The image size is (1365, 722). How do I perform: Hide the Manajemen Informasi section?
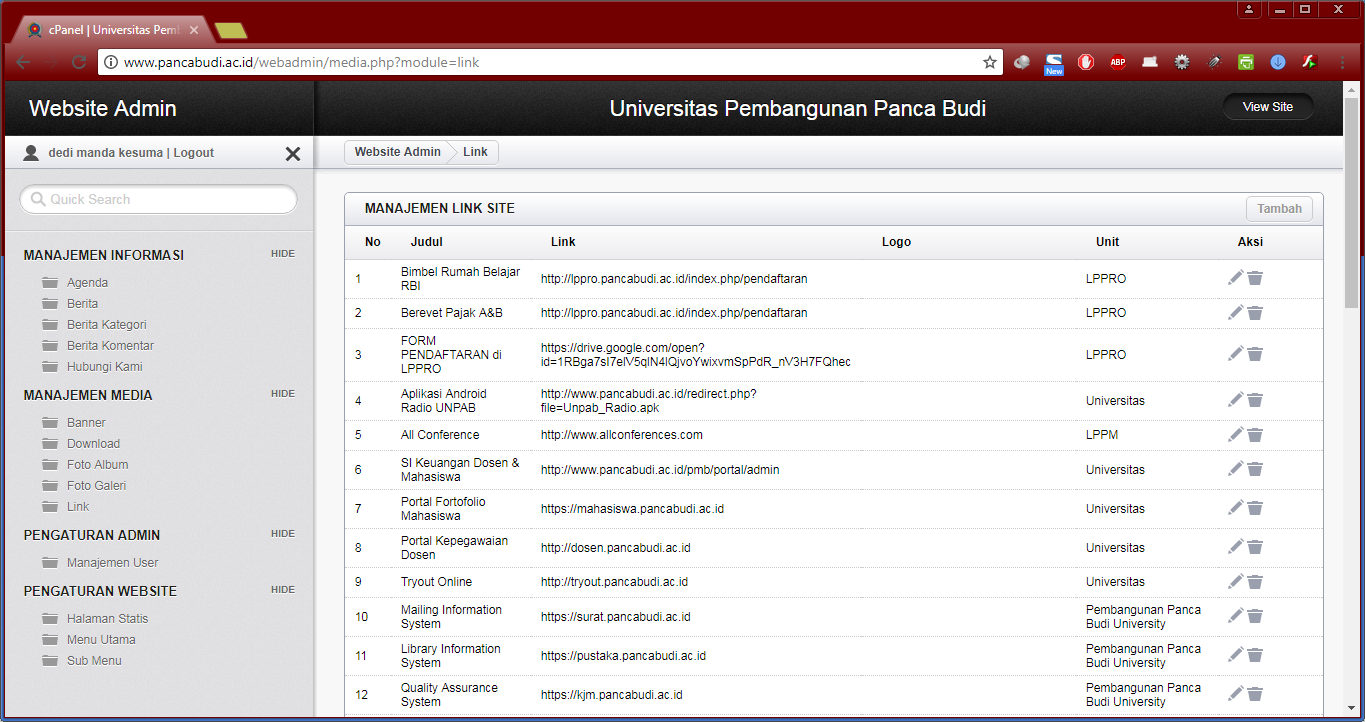click(x=283, y=254)
